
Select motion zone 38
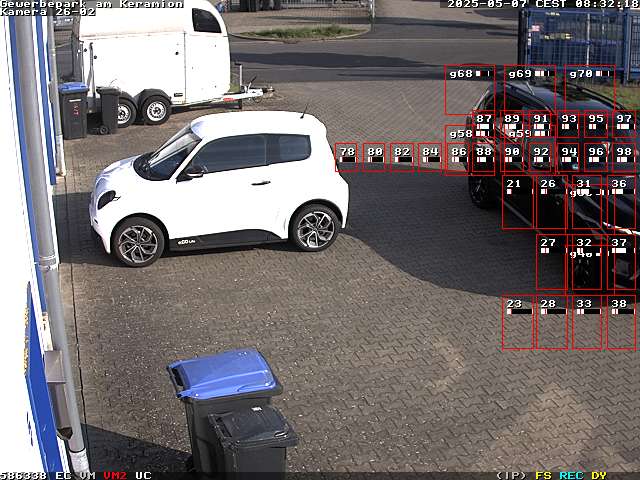pyautogui.click(x=622, y=322)
